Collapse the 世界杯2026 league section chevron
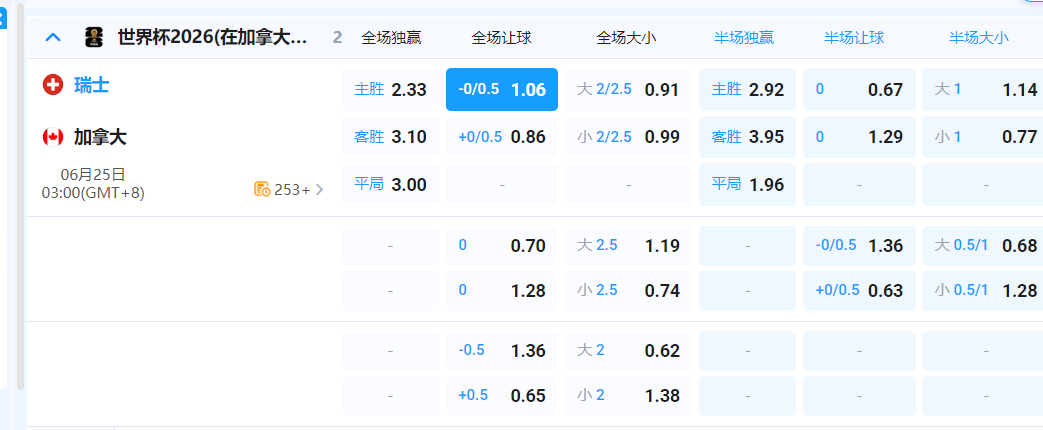1043x430 pixels. point(53,37)
